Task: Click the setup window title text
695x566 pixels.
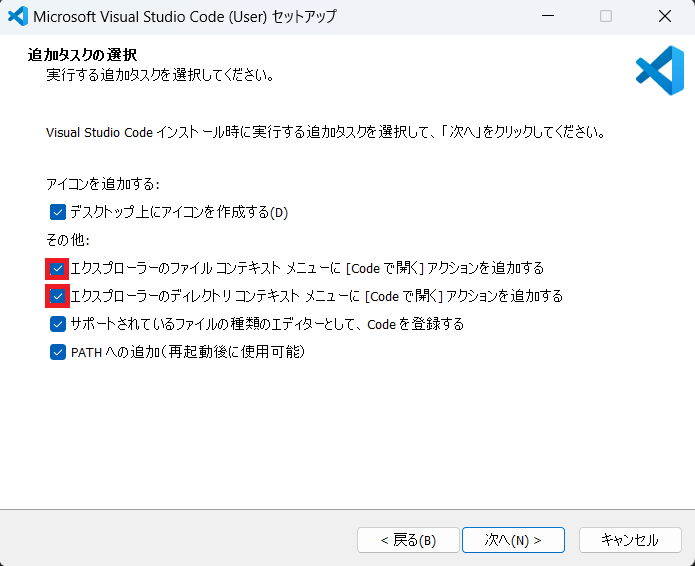Action: 185,16
